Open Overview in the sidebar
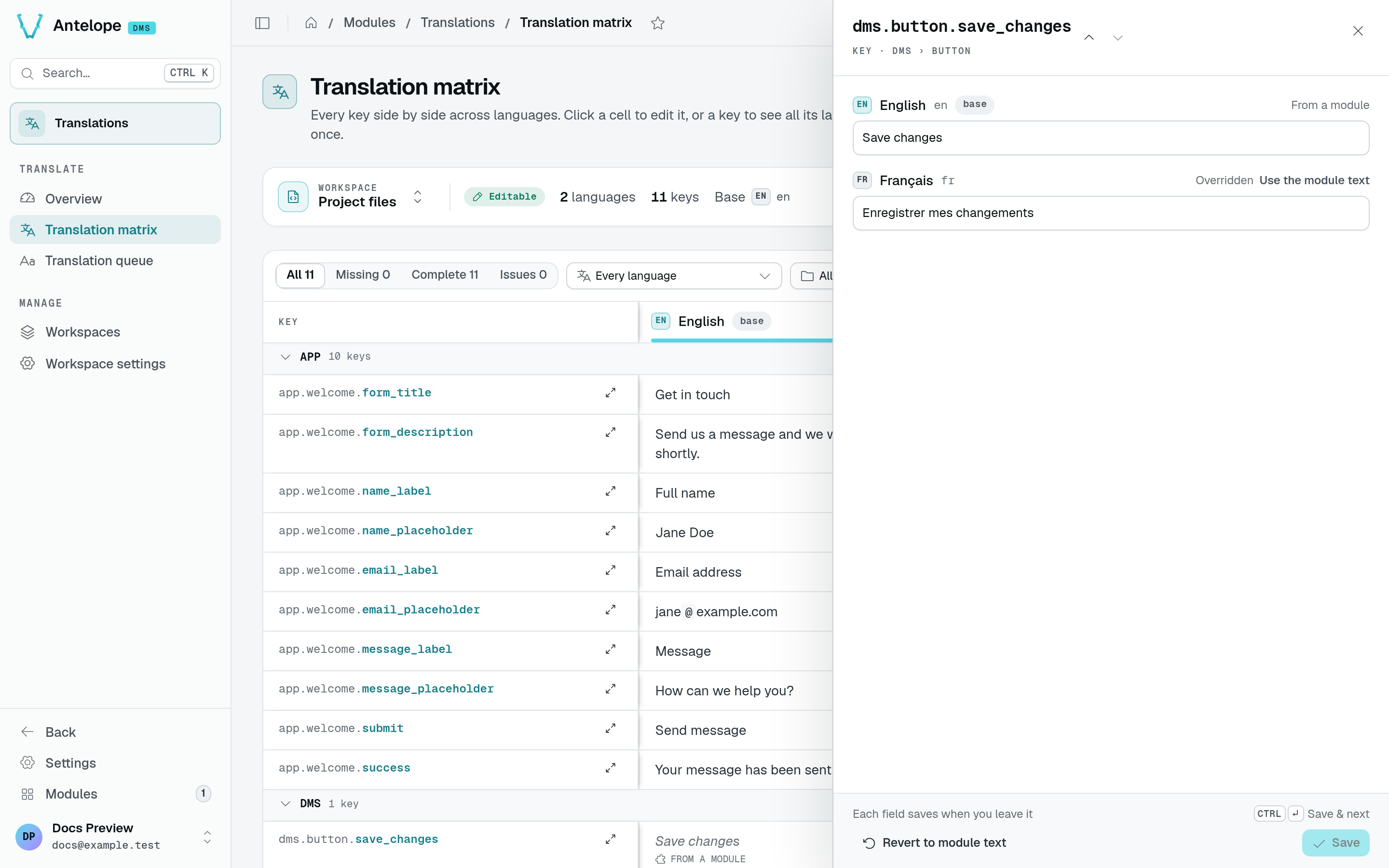The height and width of the screenshot is (868, 1389). tap(115, 199)
